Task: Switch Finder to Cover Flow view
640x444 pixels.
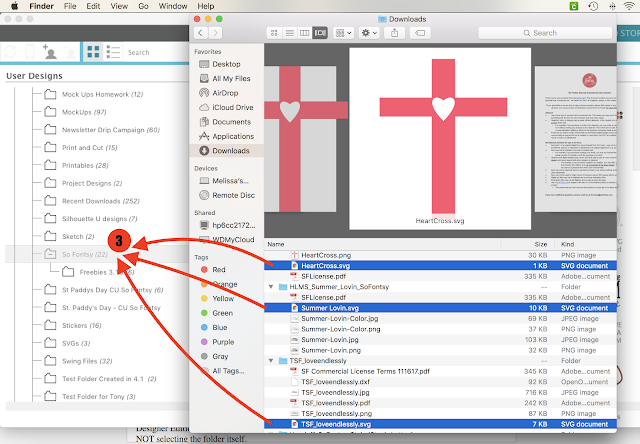Action: point(320,33)
